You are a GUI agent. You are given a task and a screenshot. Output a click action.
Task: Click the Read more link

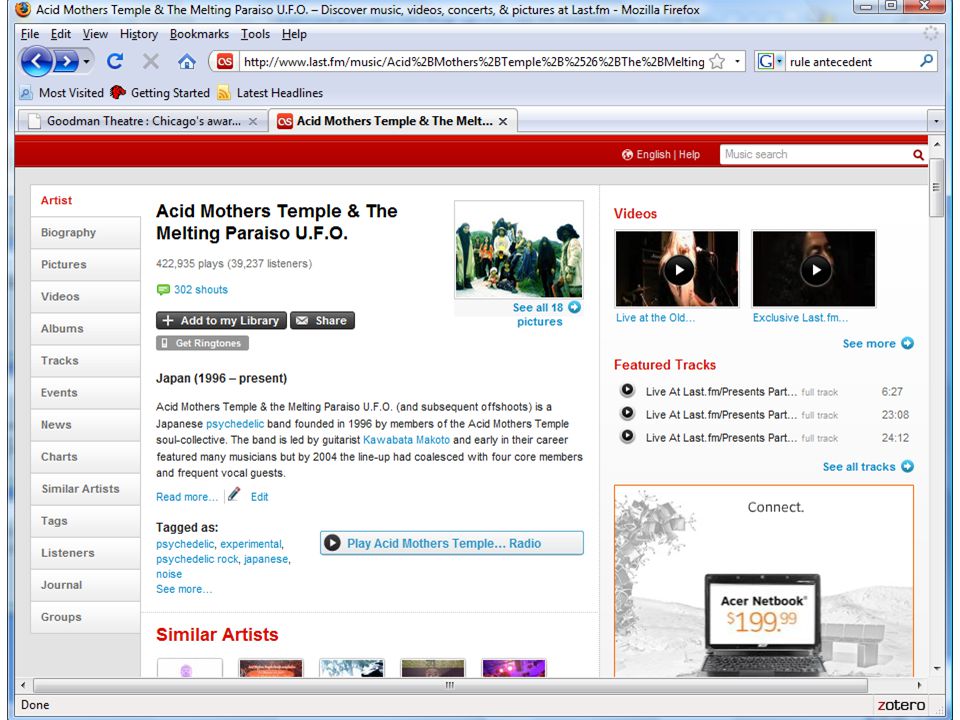(x=187, y=497)
